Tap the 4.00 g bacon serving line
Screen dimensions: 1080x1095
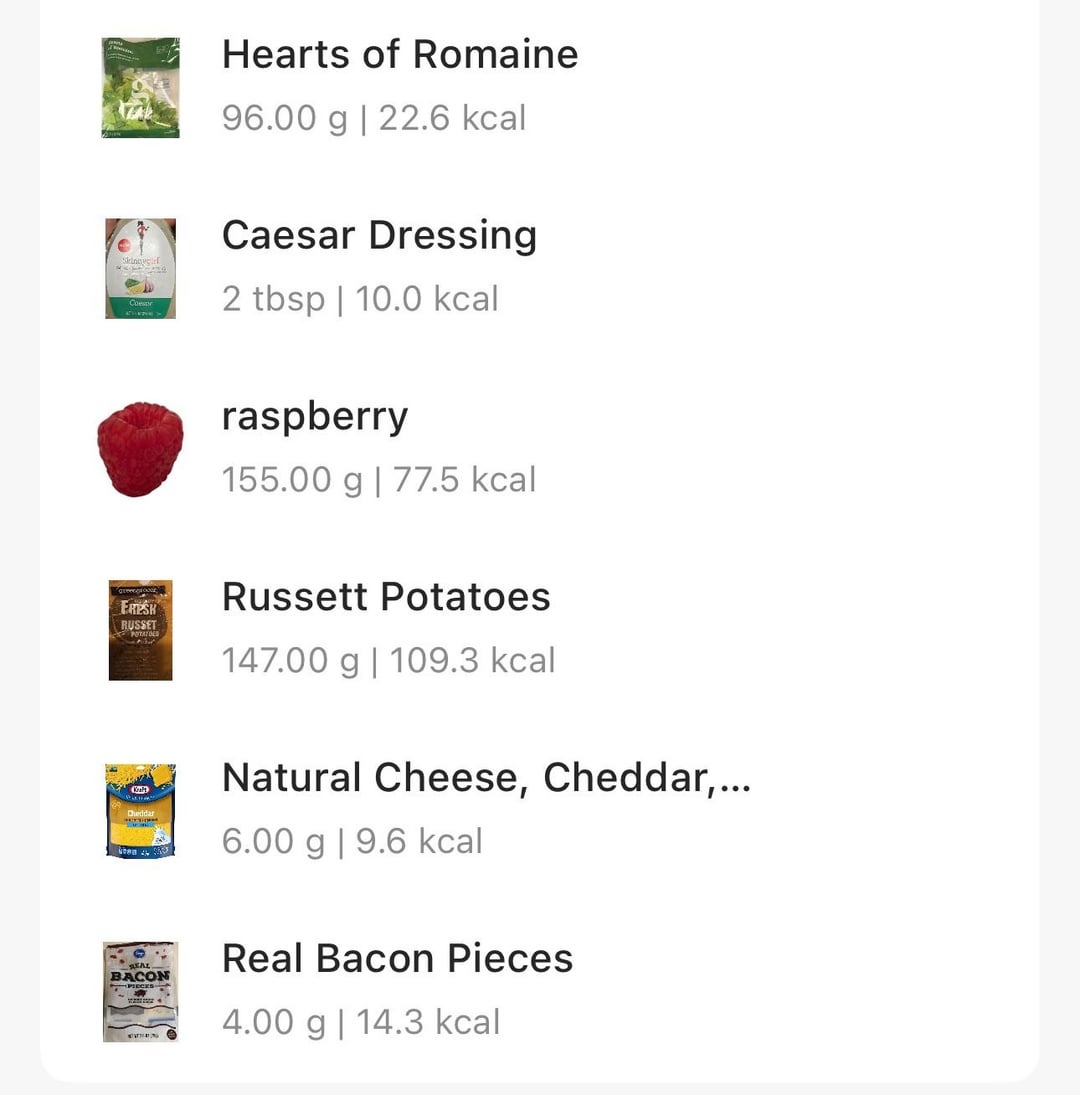(x=361, y=1022)
